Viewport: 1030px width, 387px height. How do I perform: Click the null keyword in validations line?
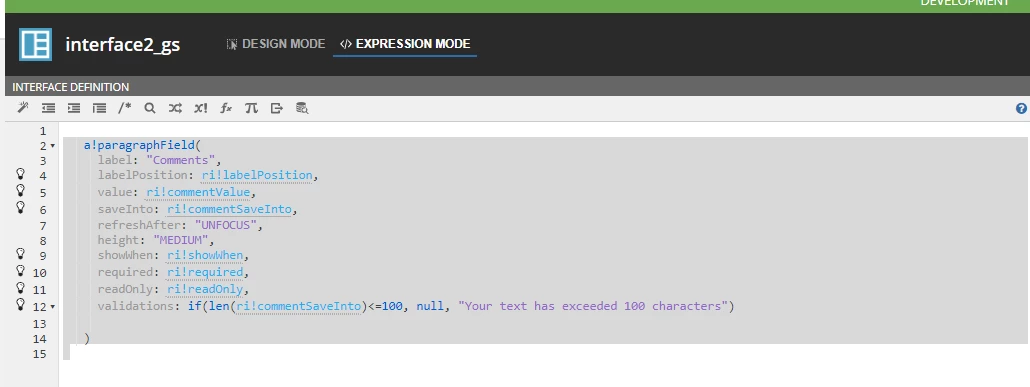click(429, 306)
